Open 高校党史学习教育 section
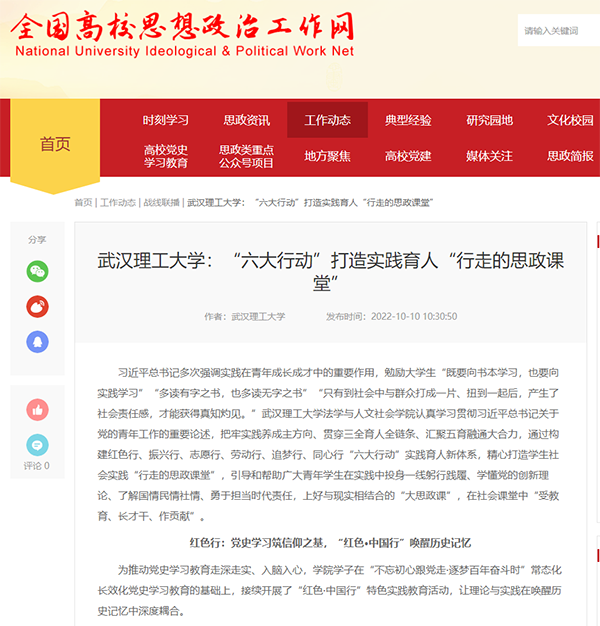Screen dimensions: 600x626 click(x=165, y=156)
